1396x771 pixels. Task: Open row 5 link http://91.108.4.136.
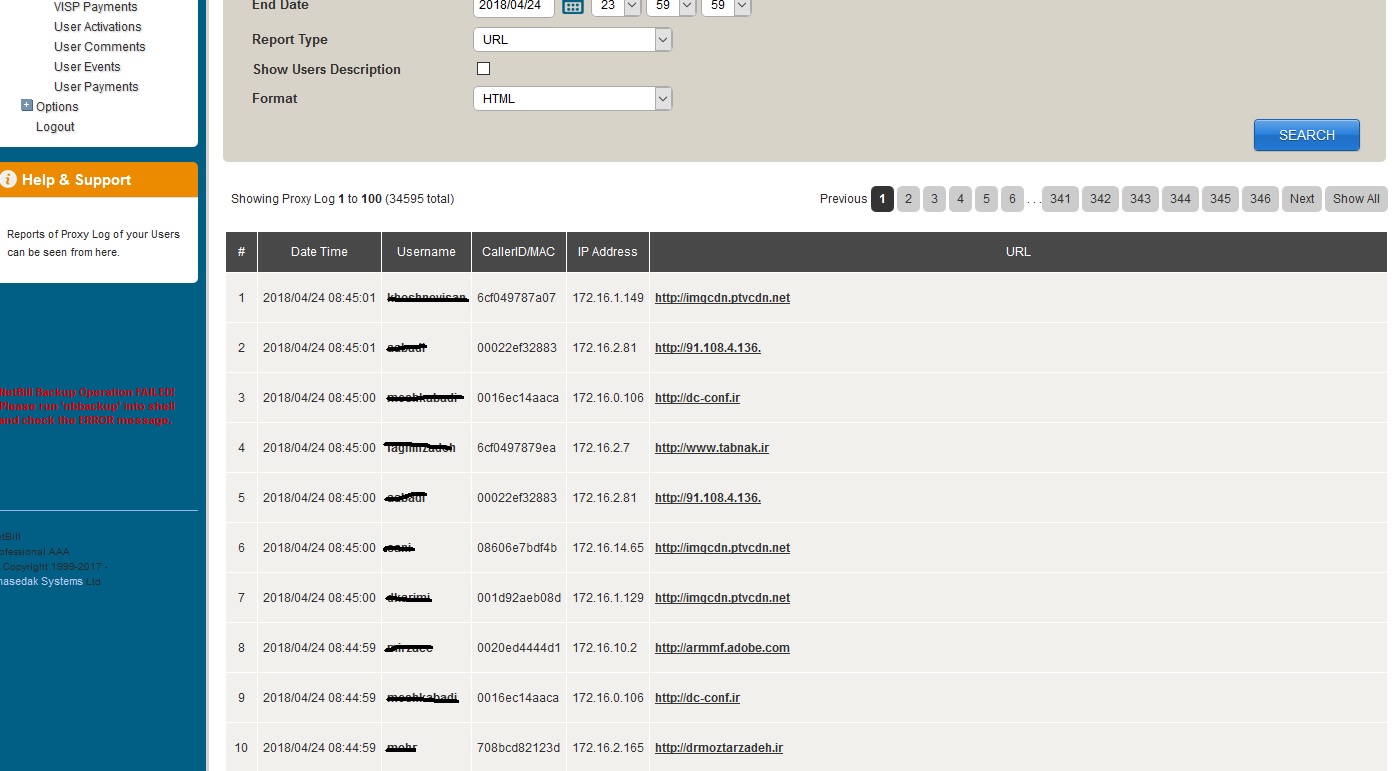[x=708, y=498]
